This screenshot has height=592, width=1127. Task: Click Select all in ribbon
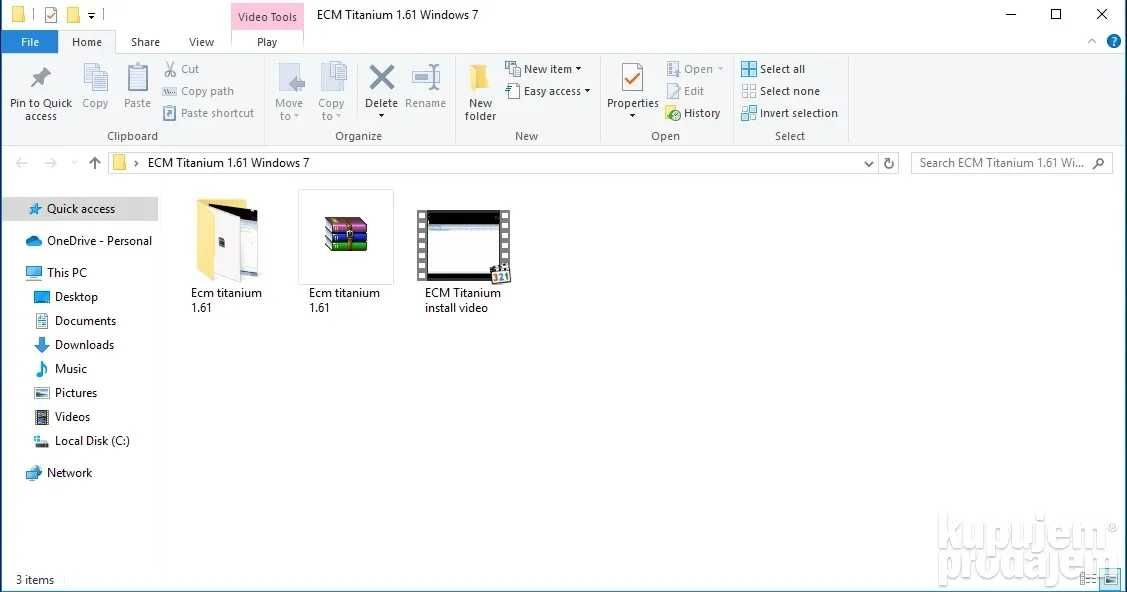pyautogui.click(x=773, y=69)
